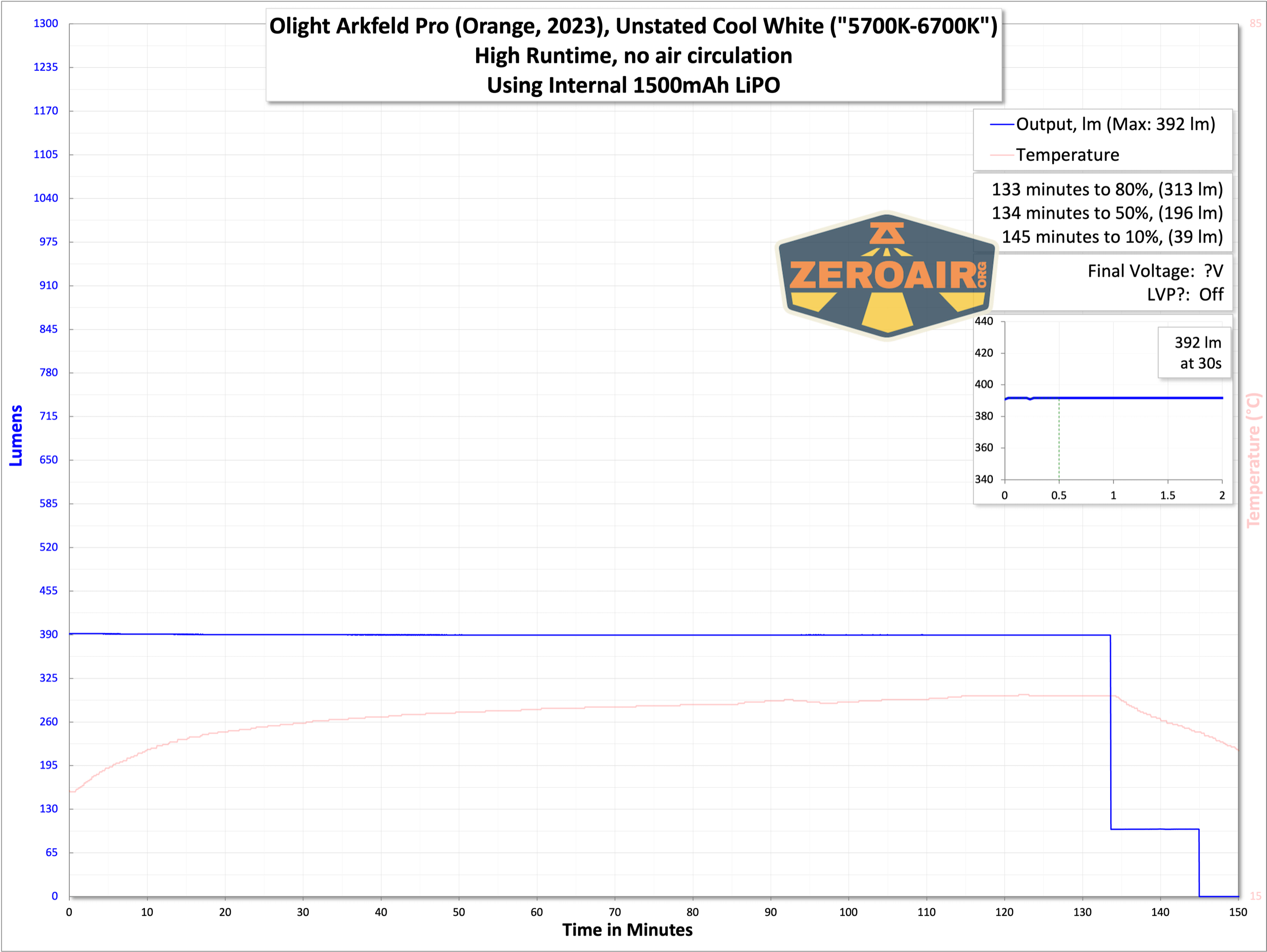Image resolution: width=1267 pixels, height=952 pixels.
Task: Click the 440 label on inset chart axis
Action: pyautogui.click(x=983, y=321)
